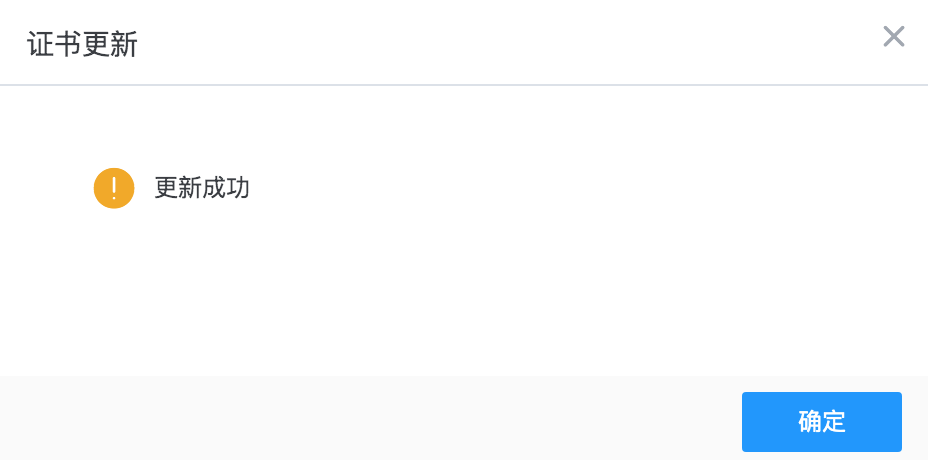The width and height of the screenshot is (928, 460).
Task: Confirm the certificate update success message
Action: tap(821, 422)
